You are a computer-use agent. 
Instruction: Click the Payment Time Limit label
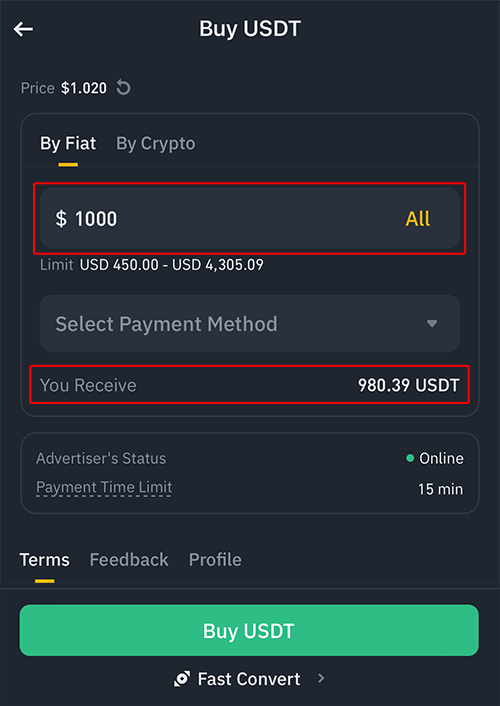coord(104,487)
